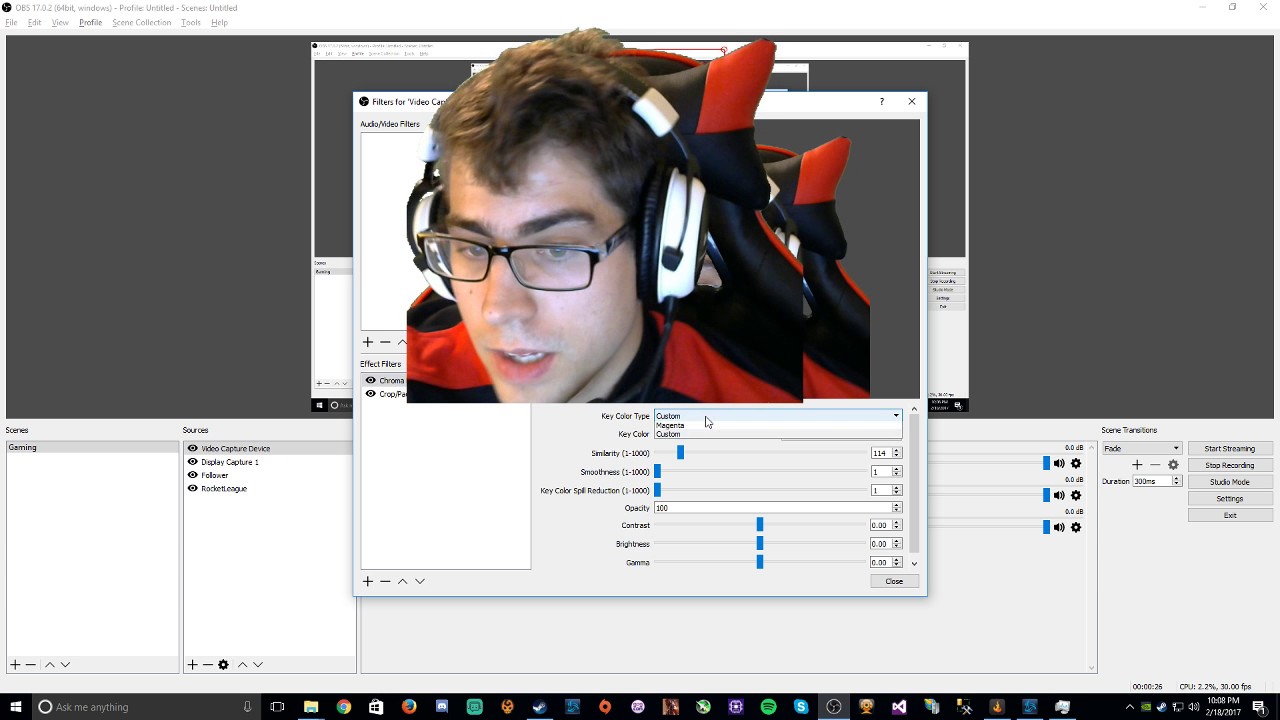Move the scene up with the Scenes up arrow
The width and height of the screenshot is (1280, 720).
[x=50, y=665]
